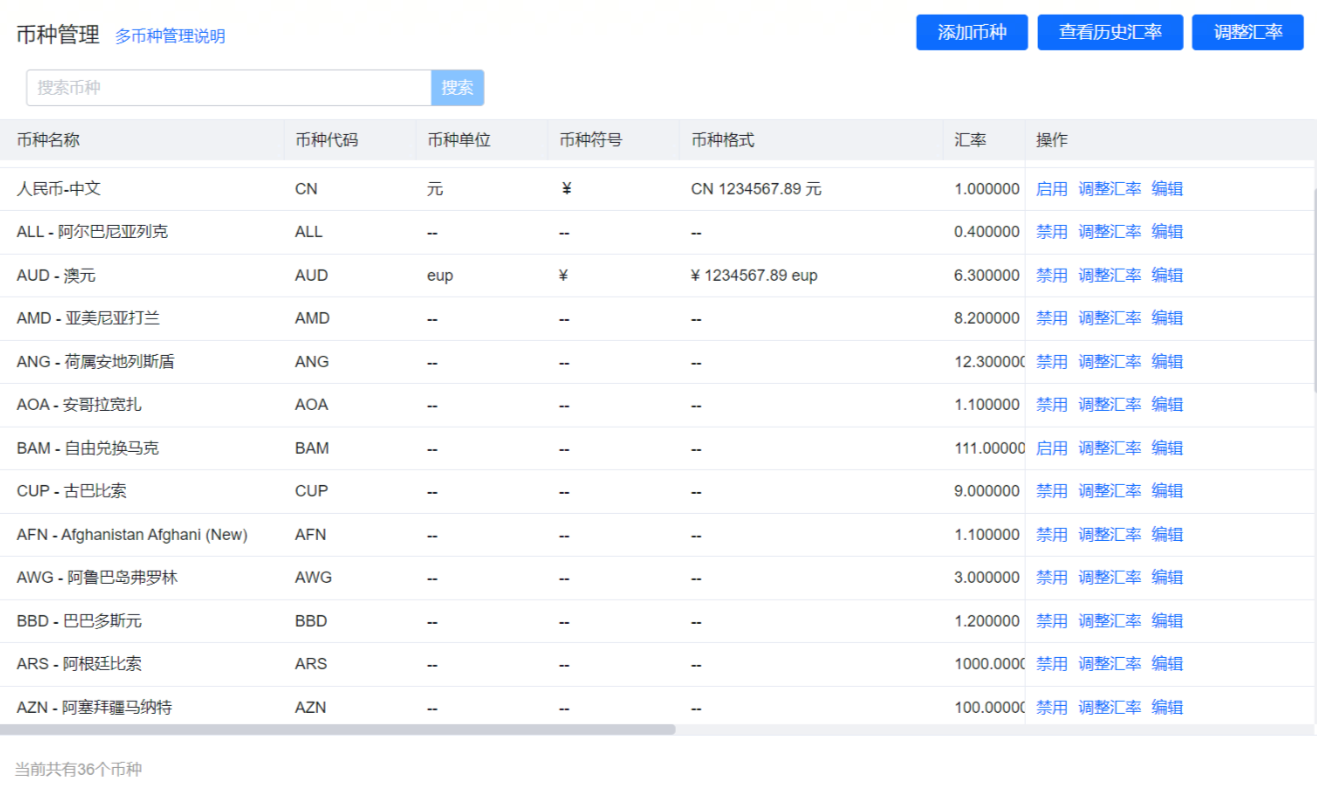Open the 多币种管理说明 link
The width and height of the screenshot is (1317, 785).
coord(170,36)
